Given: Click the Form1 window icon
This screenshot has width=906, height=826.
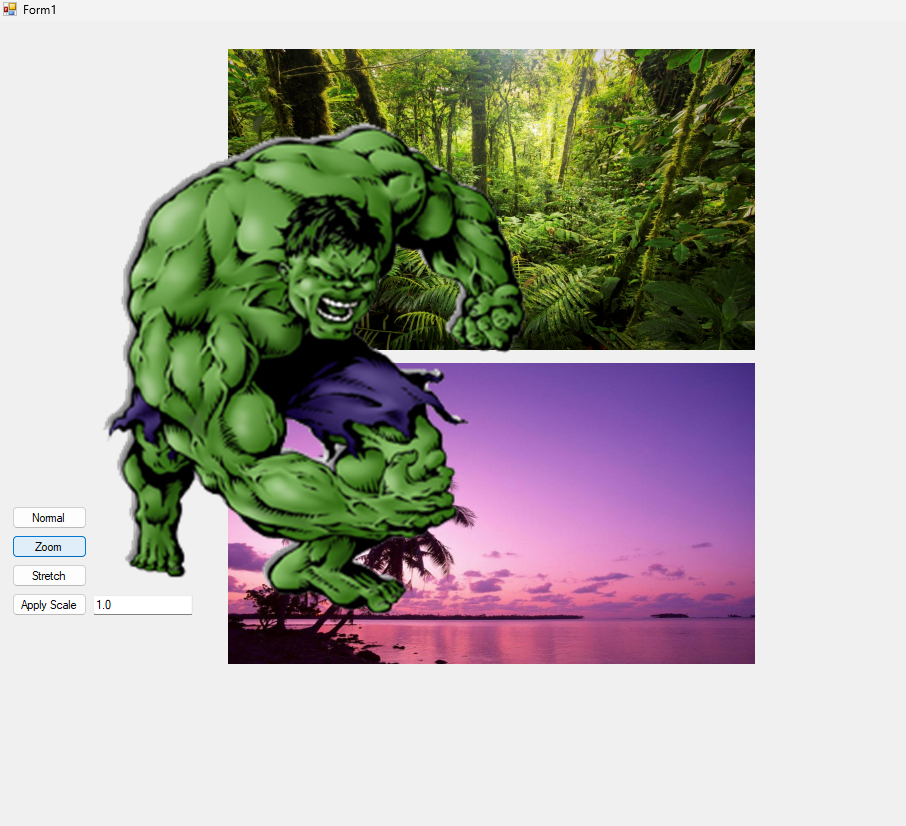Looking at the screenshot, I should (10, 9).
